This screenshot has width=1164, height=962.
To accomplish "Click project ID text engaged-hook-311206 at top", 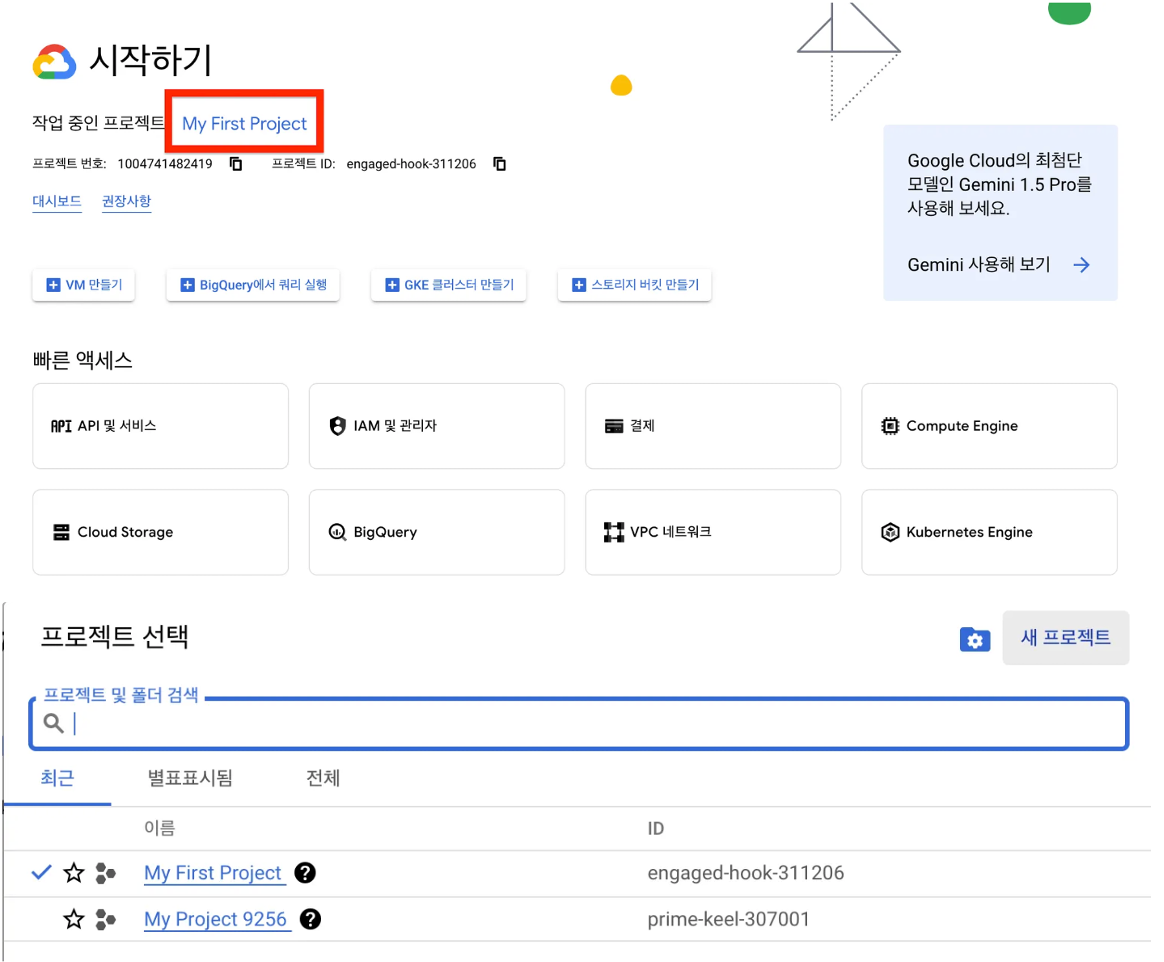I will 411,164.
